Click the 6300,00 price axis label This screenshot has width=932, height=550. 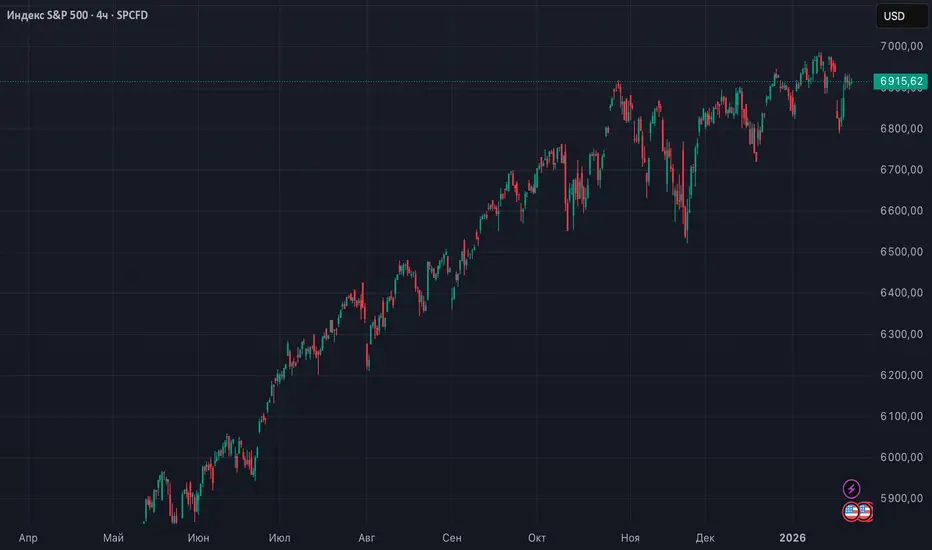[901, 334]
